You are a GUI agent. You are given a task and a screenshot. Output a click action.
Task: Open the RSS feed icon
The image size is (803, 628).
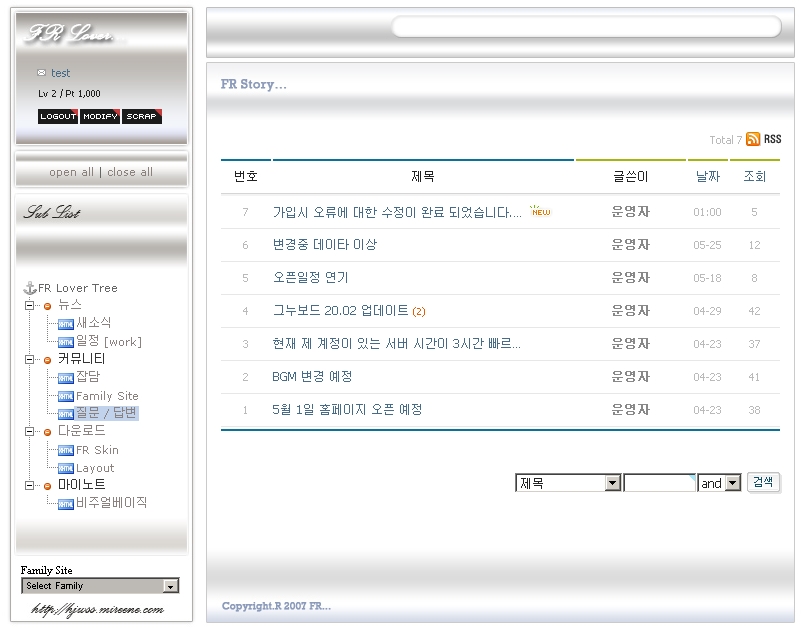(753, 139)
